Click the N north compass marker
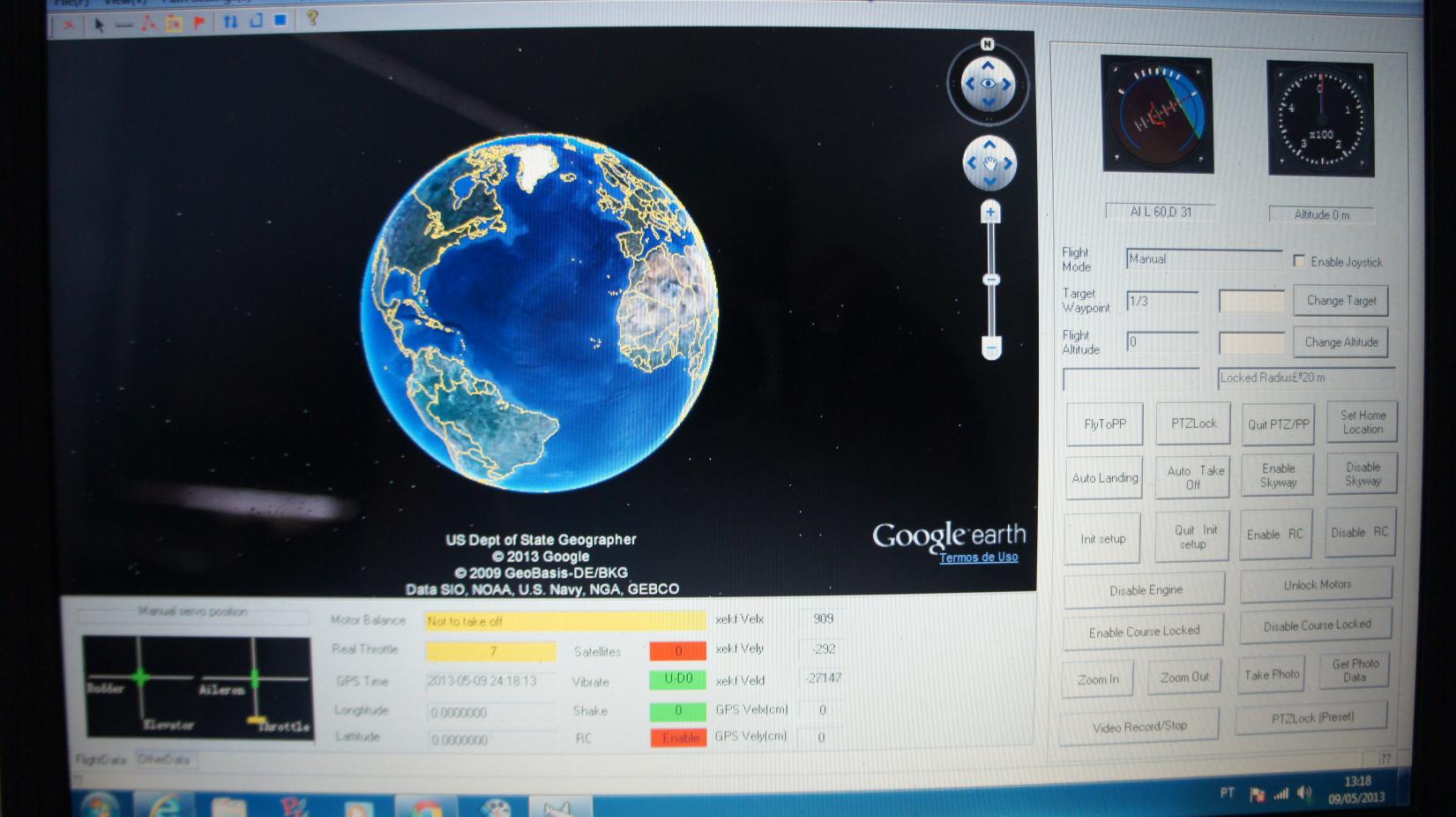The height and width of the screenshot is (817, 1456). tap(987, 44)
